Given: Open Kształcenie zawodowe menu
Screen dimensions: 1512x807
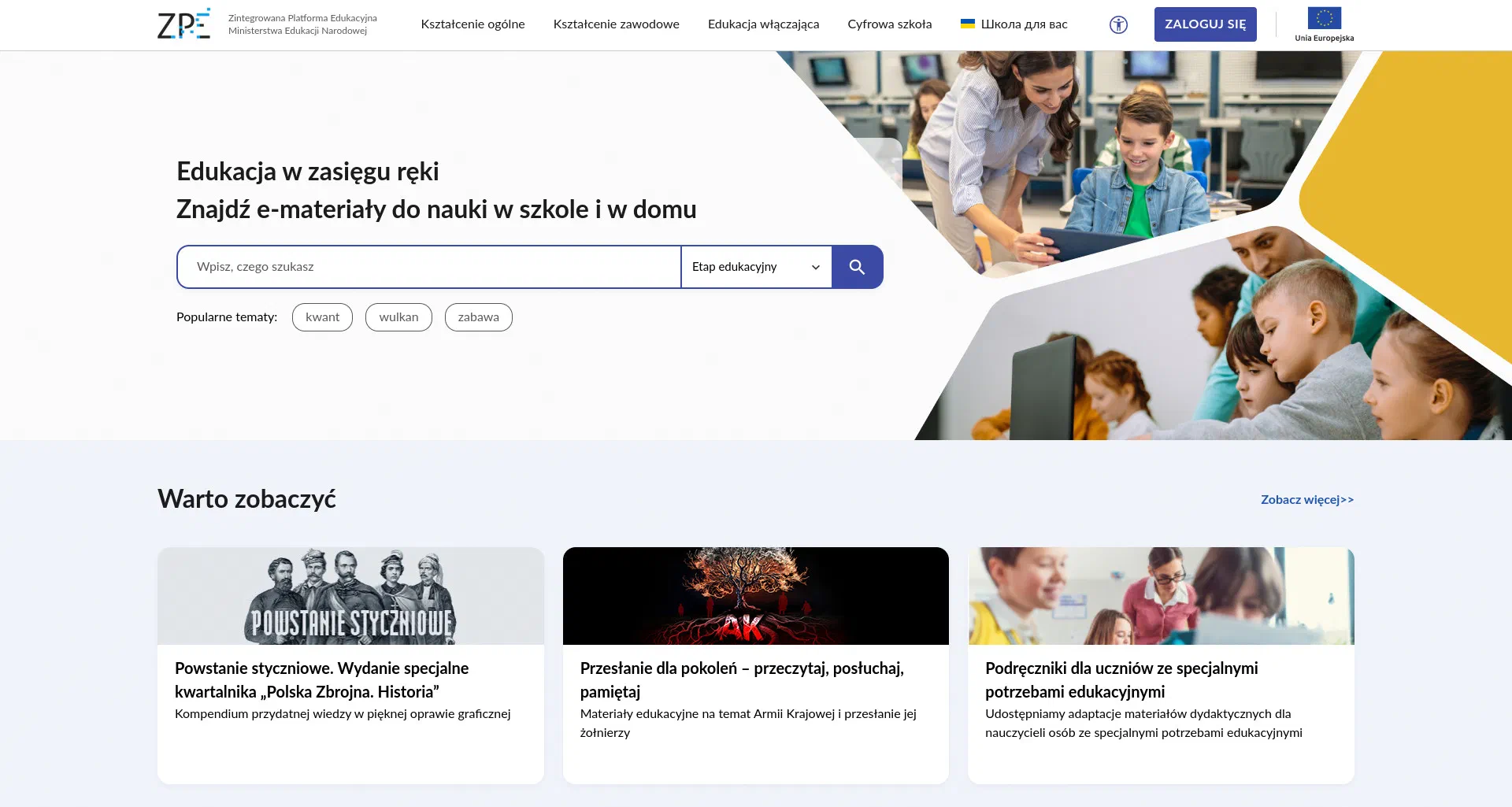Looking at the screenshot, I should coord(616,24).
